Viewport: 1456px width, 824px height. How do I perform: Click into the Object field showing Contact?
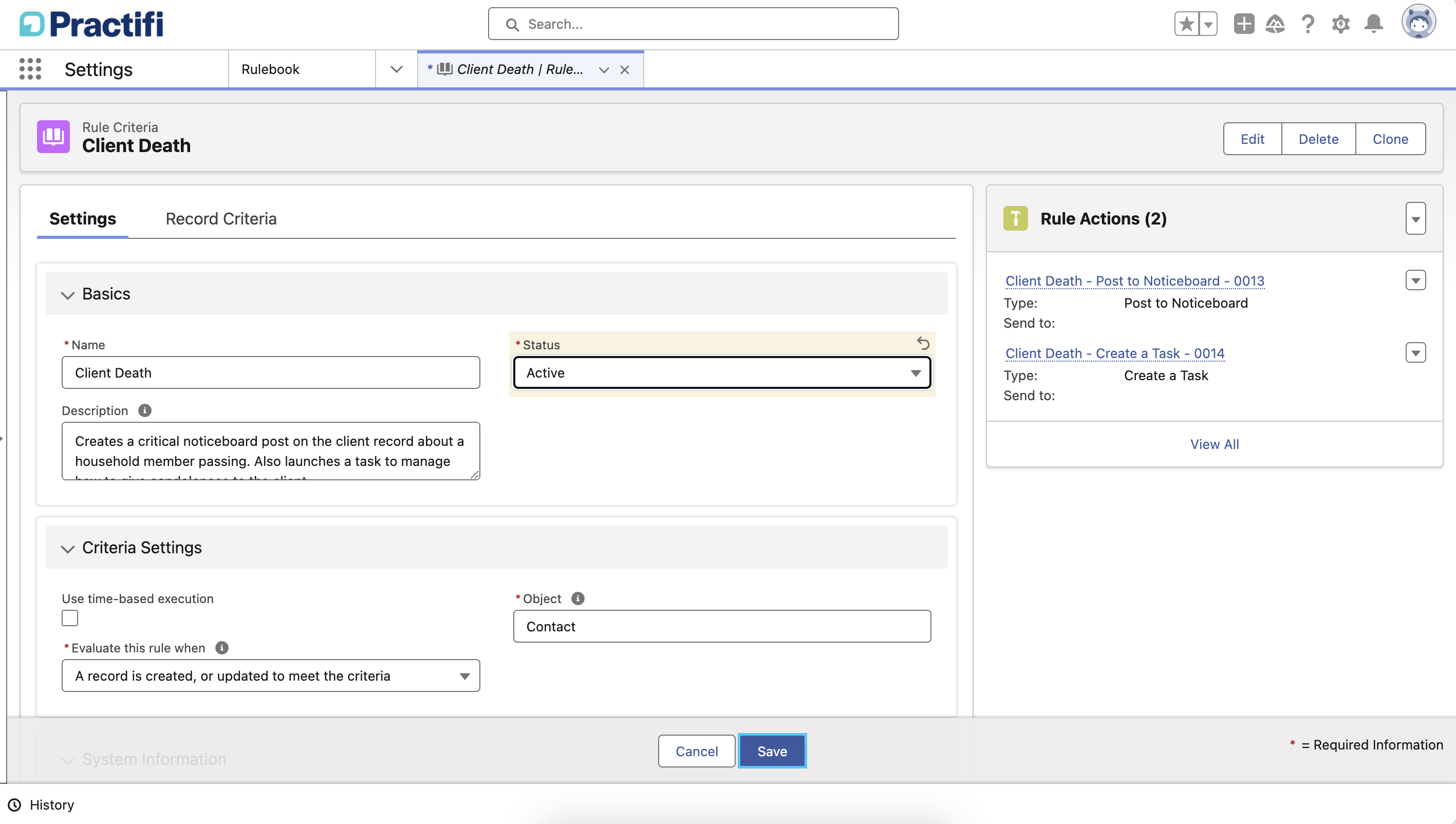pos(722,627)
